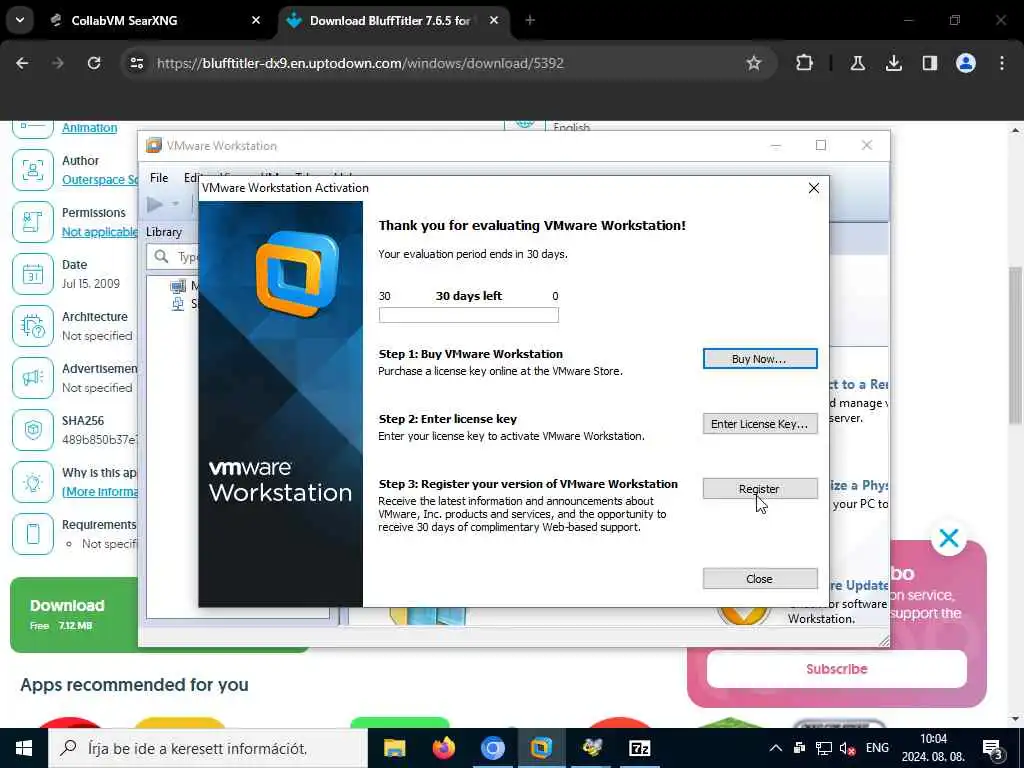The height and width of the screenshot is (768, 1024).
Task: Go forward in the browser
Action: pos(58,63)
